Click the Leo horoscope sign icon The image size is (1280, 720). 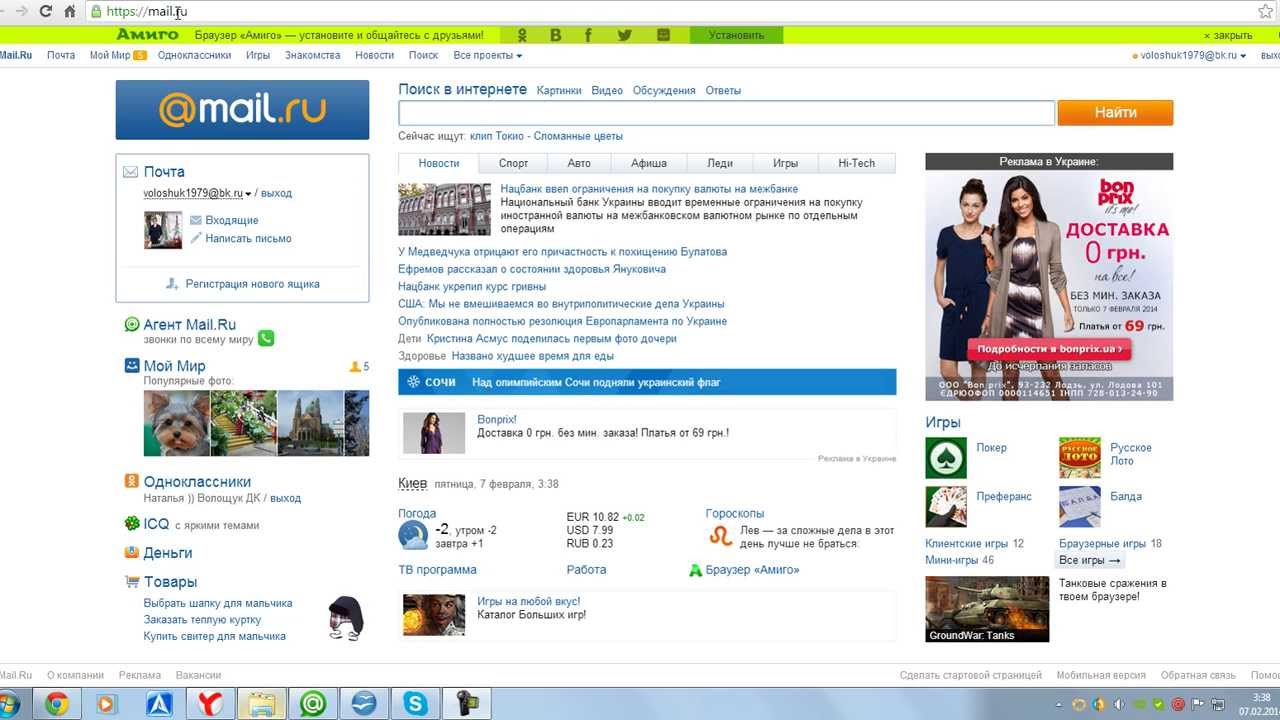(x=720, y=536)
